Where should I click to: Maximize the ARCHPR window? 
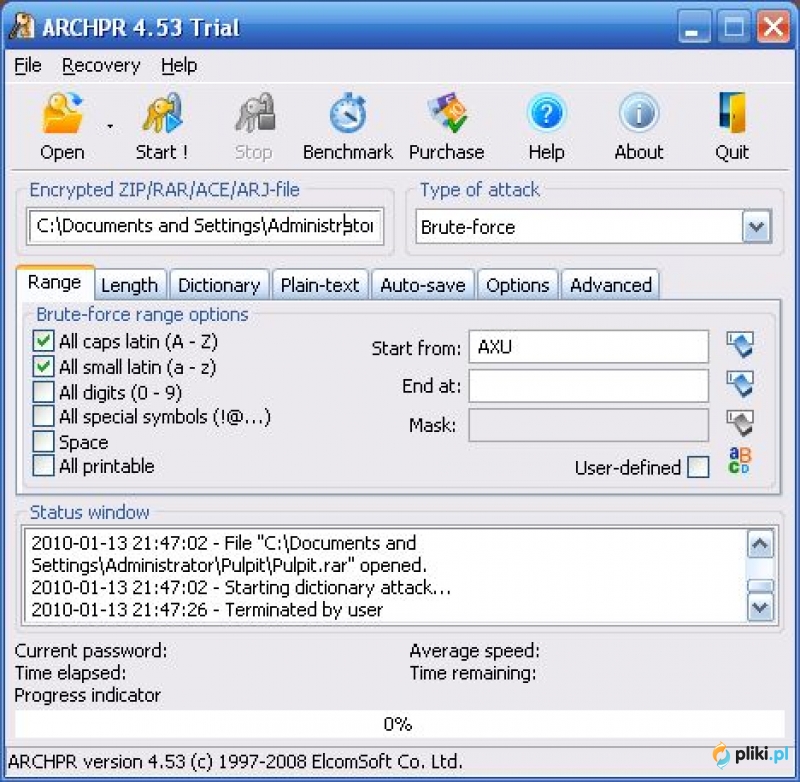point(734,27)
